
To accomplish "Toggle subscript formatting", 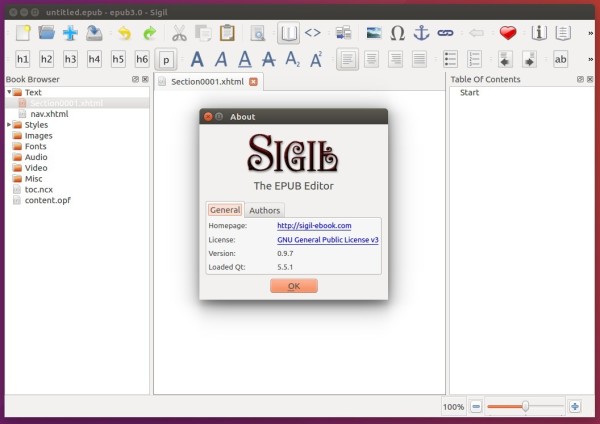I will click(293, 59).
